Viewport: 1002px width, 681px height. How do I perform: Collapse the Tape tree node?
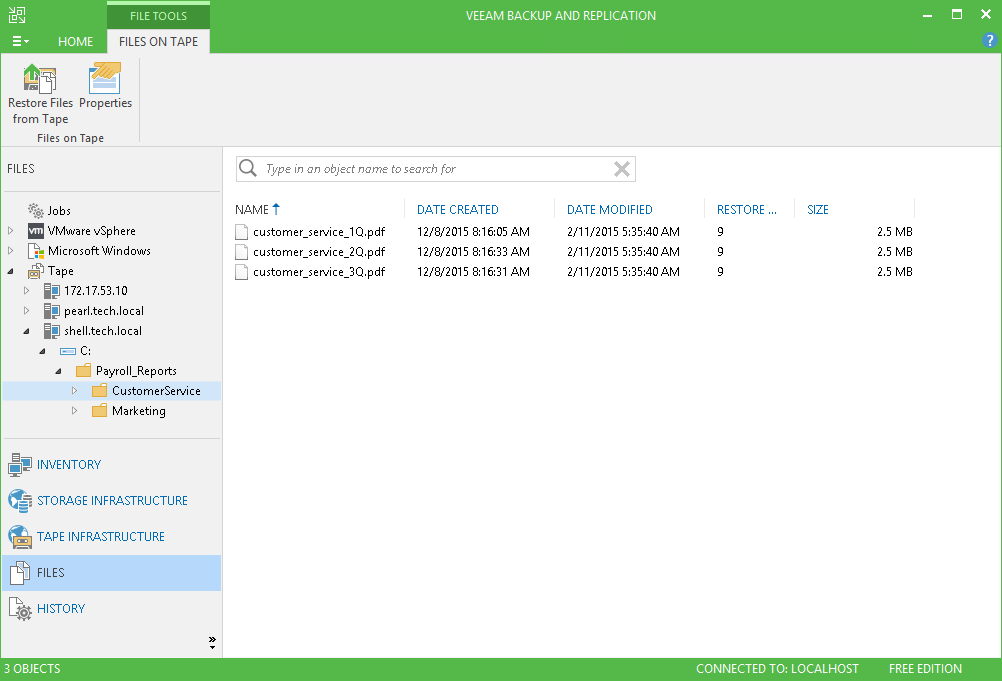[x=11, y=272]
